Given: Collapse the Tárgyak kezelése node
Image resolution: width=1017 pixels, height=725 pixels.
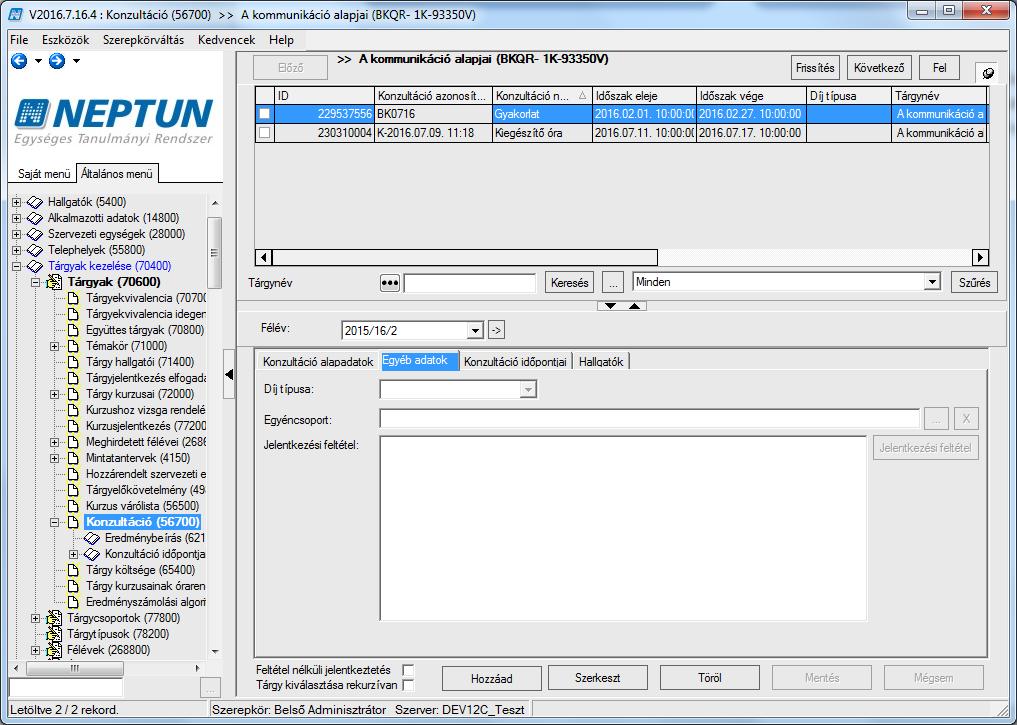Looking at the screenshot, I should coord(16,267).
